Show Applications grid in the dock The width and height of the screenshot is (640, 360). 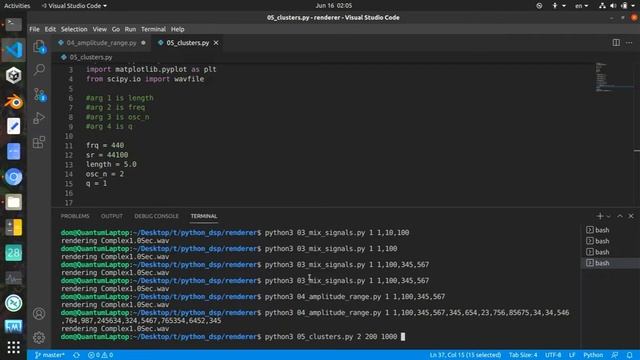[x=13, y=347]
